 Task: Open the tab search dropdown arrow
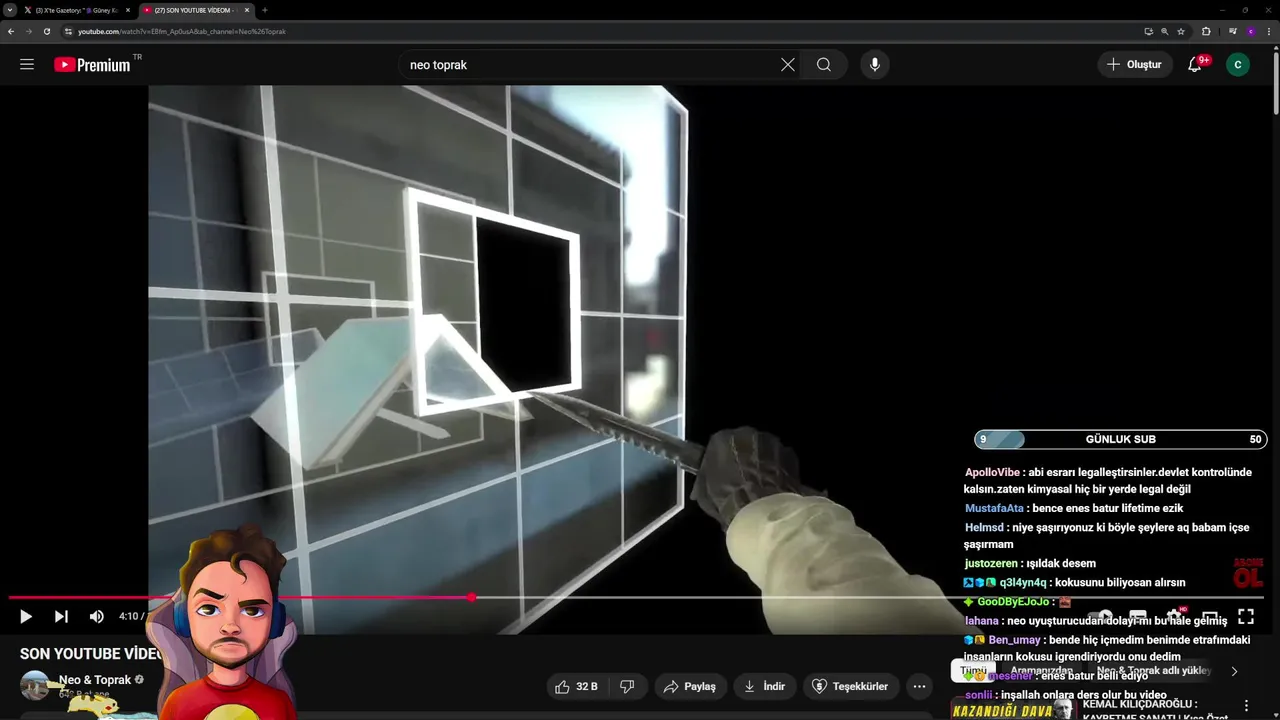point(9,10)
